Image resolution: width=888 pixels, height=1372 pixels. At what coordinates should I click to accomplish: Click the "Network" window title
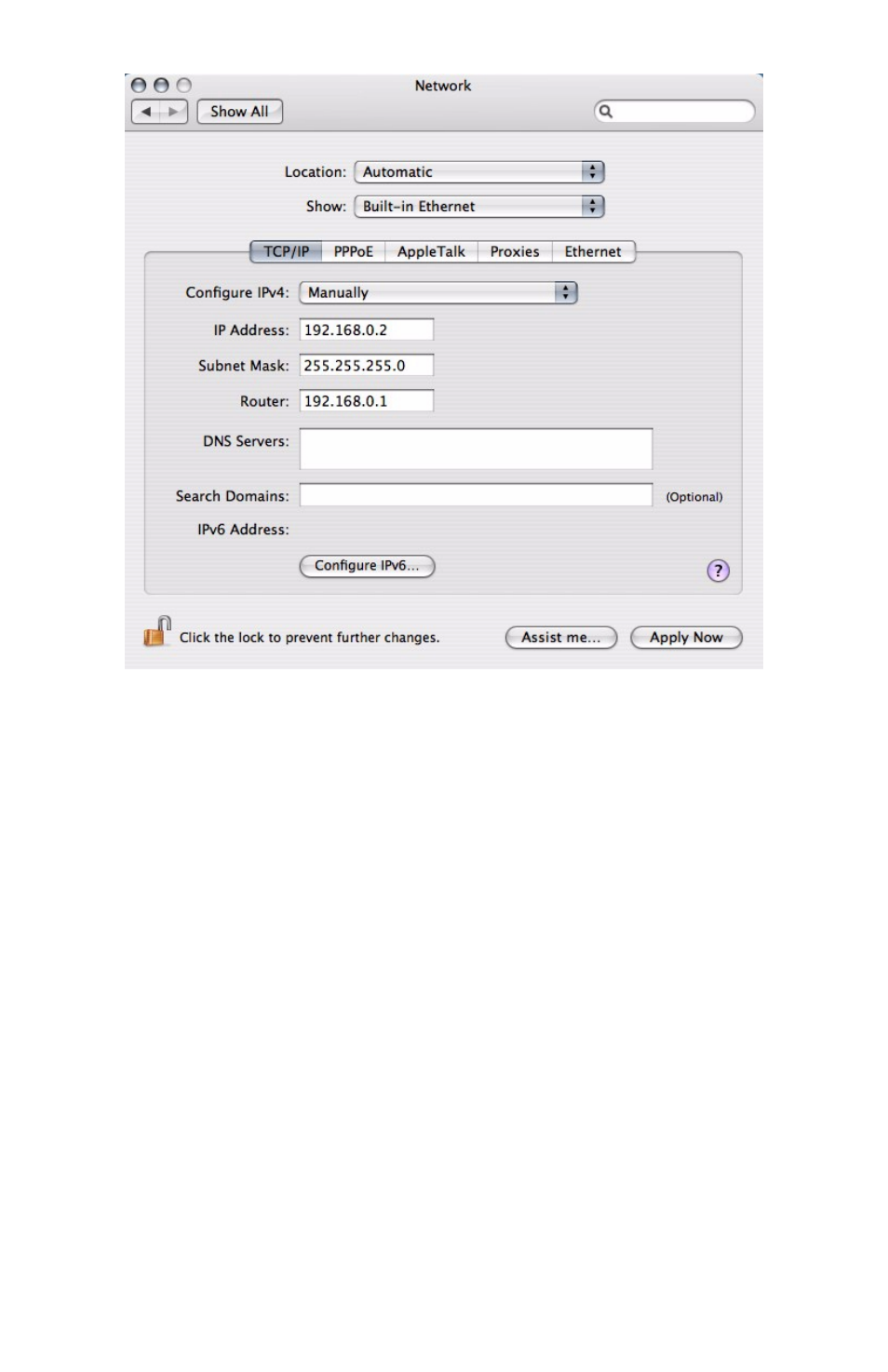(443, 86)
